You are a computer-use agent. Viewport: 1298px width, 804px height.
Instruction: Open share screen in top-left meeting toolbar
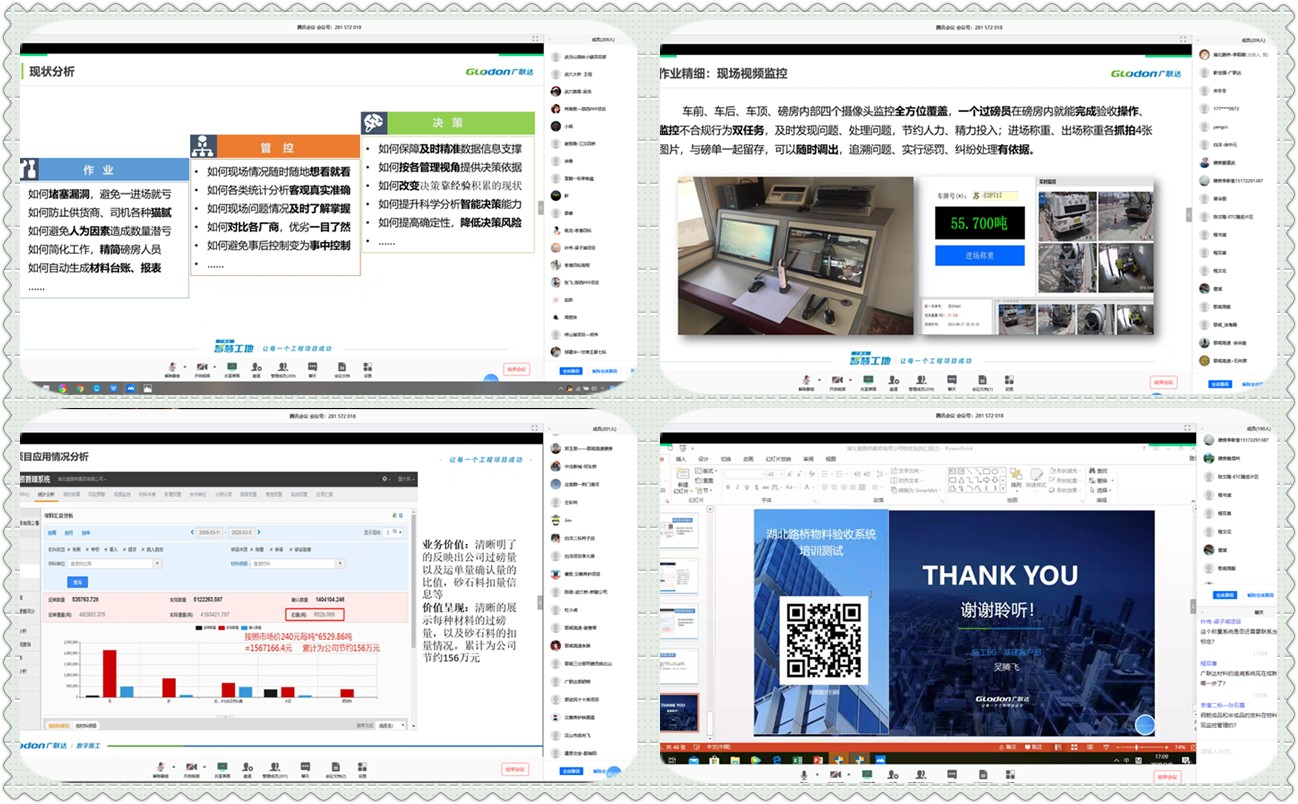232,367
